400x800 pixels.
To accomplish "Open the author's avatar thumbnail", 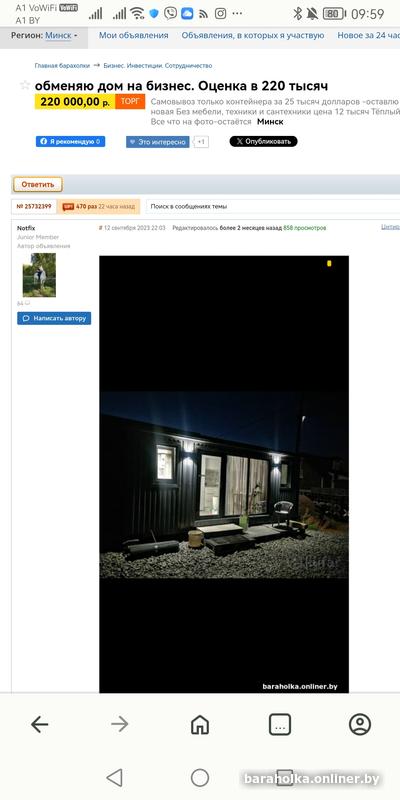I will [x=39, y=275].
